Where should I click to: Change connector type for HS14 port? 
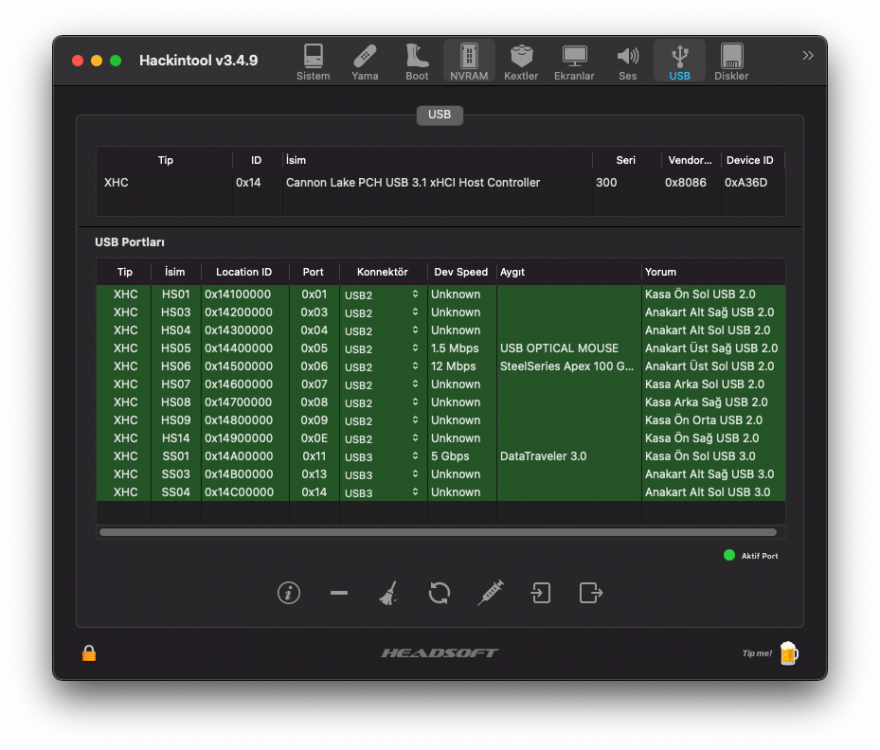click(x=383, y=438)
